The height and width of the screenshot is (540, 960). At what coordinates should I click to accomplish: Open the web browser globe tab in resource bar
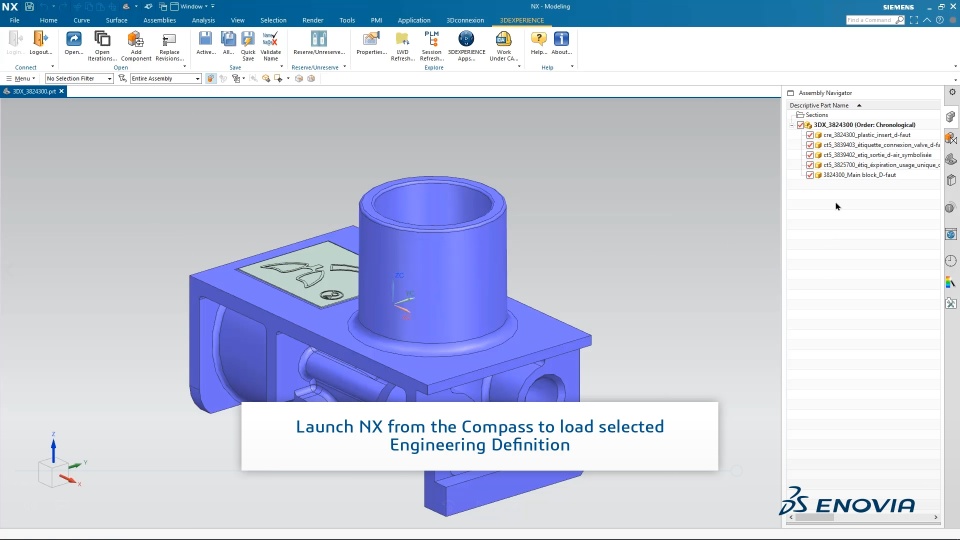pyautogui.click(x=950, y=234)
